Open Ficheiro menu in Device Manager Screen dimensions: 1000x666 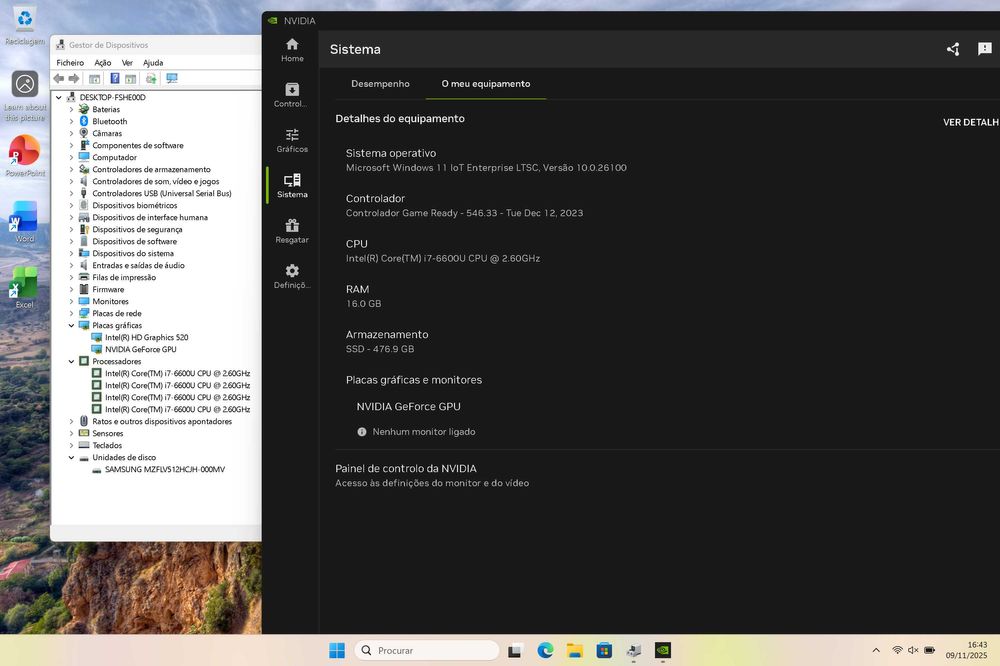pyautogui.click(x=70, y=63)
